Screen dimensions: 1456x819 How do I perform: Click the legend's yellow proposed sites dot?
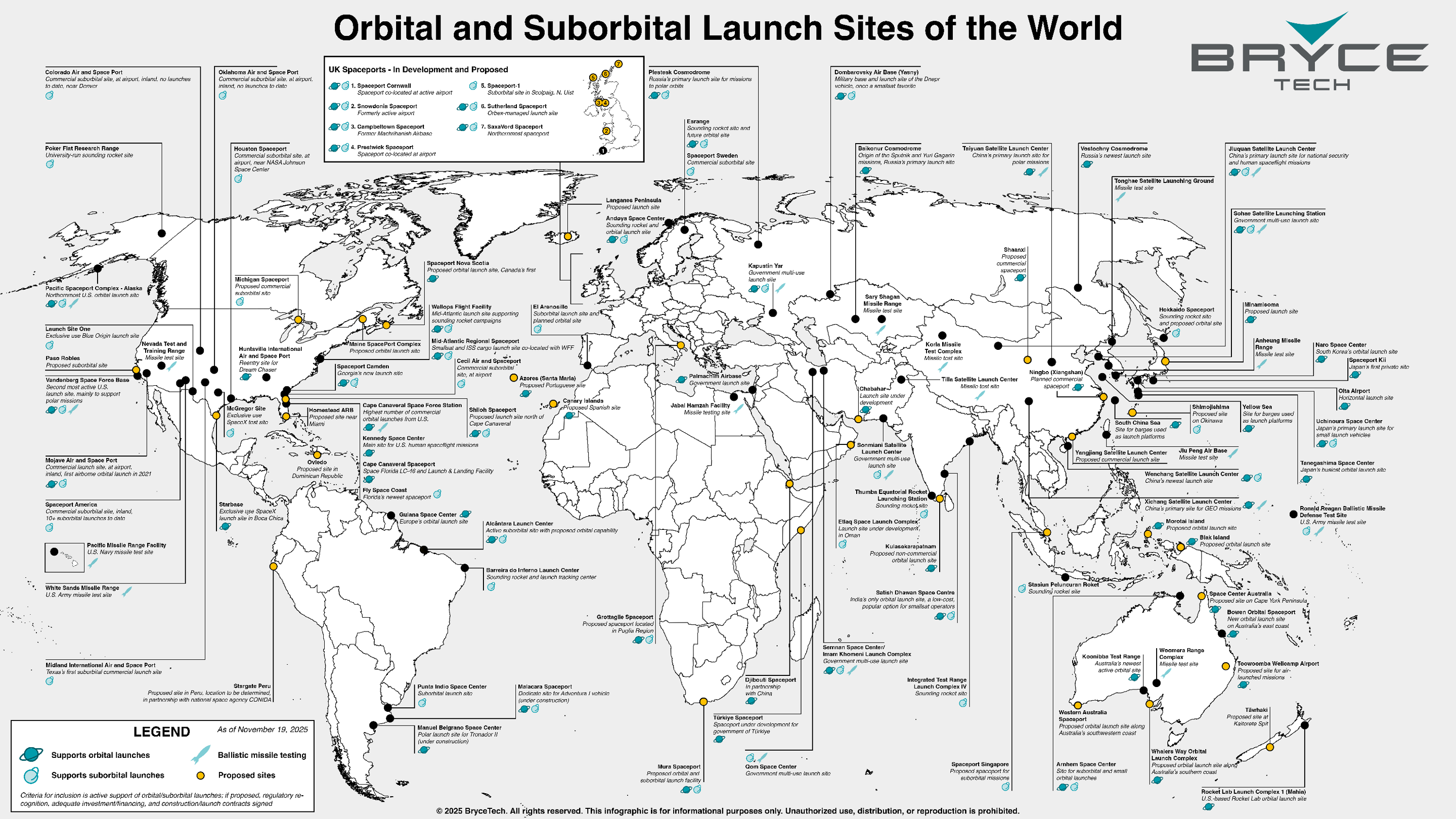pos(200,776)
